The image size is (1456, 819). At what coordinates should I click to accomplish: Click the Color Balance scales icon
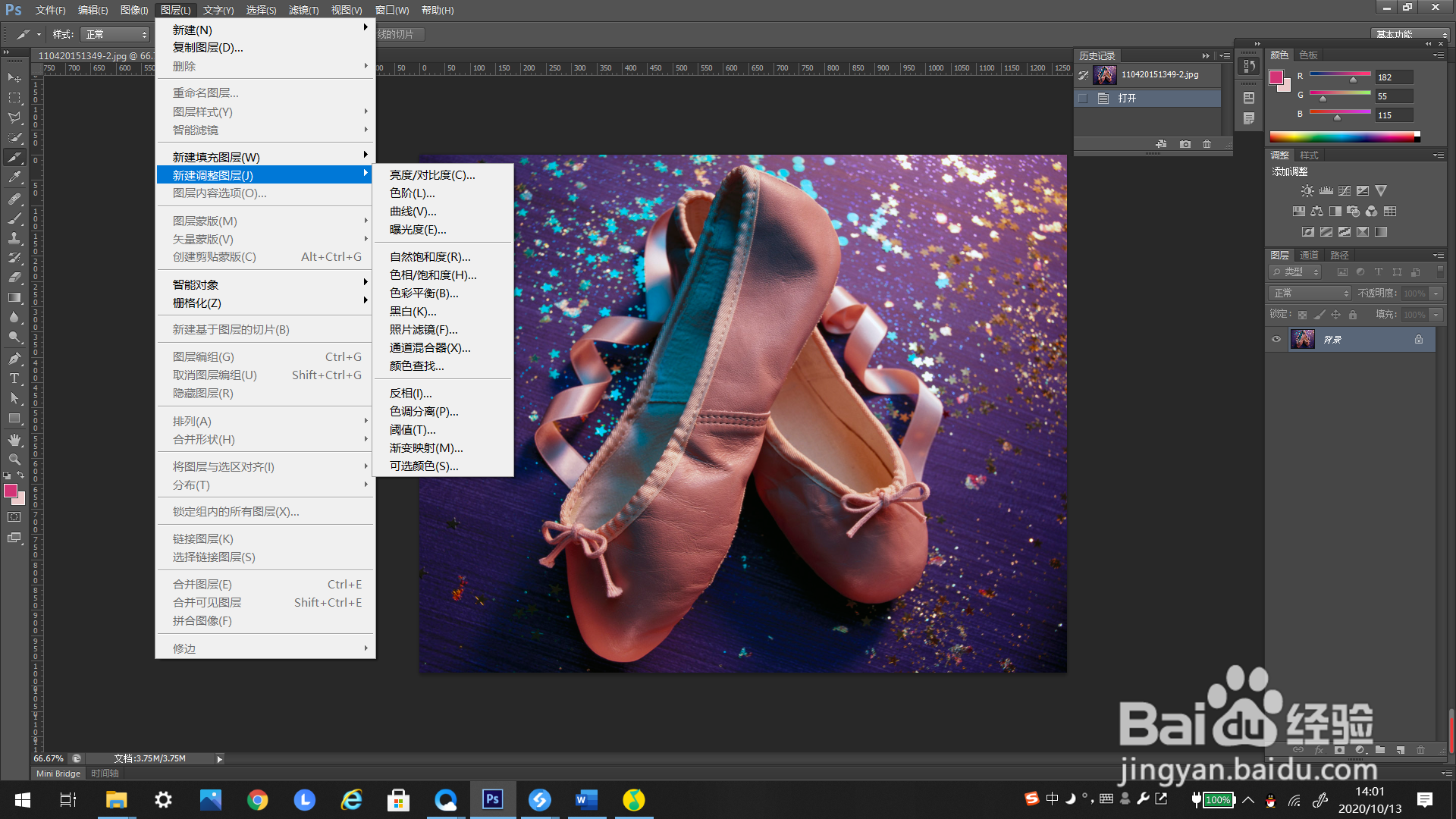[x=1317, y=212]
